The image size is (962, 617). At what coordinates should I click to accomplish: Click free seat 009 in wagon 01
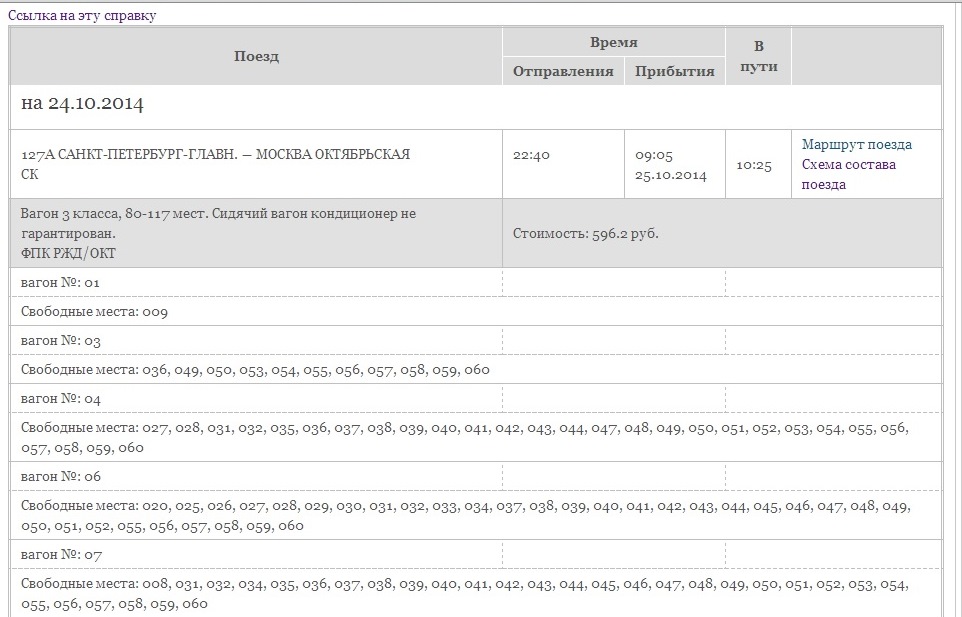pyautogui.click(x=154, y=312)
